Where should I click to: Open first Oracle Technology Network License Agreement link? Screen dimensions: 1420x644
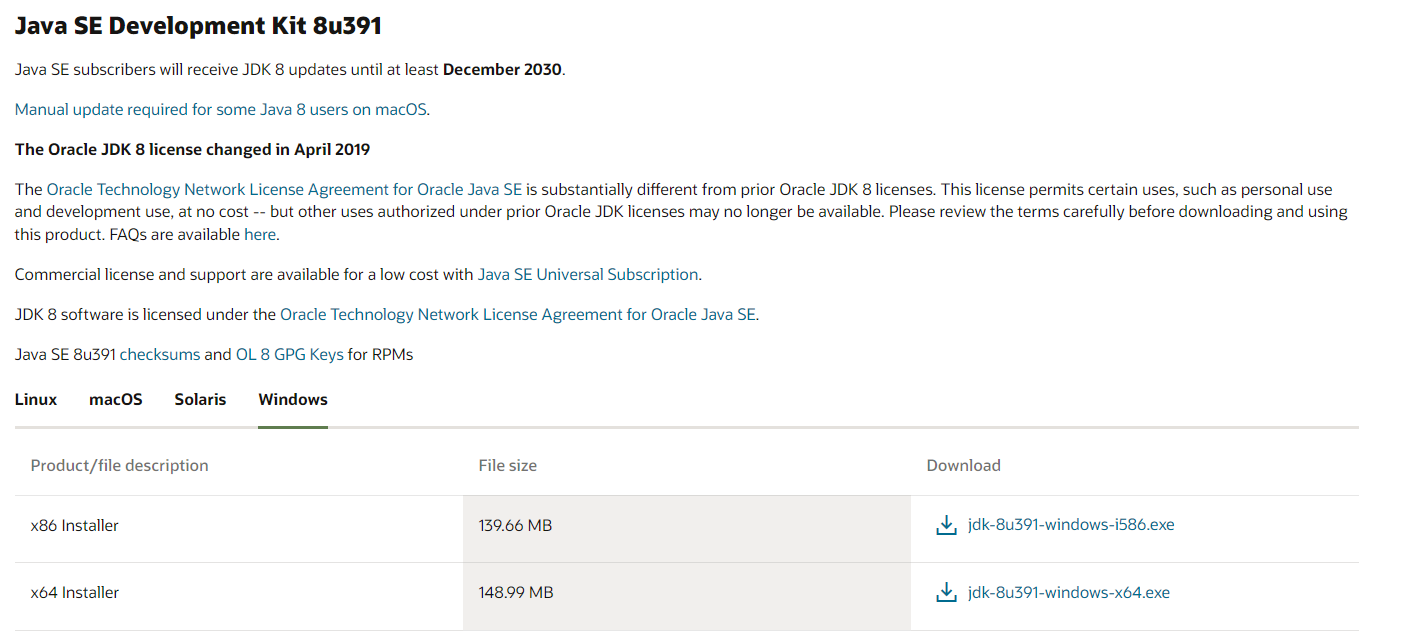285,189
